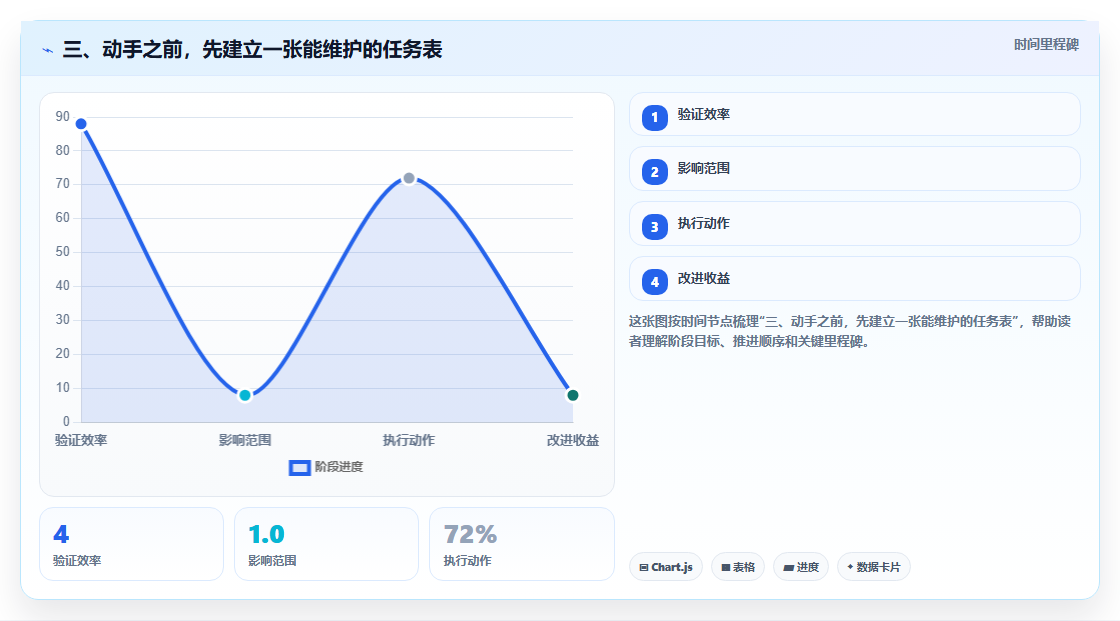This screenshot has width=1120, height=621.
Task: Click the 时间里程碑 label in the header
Action: coord(1046,44)
